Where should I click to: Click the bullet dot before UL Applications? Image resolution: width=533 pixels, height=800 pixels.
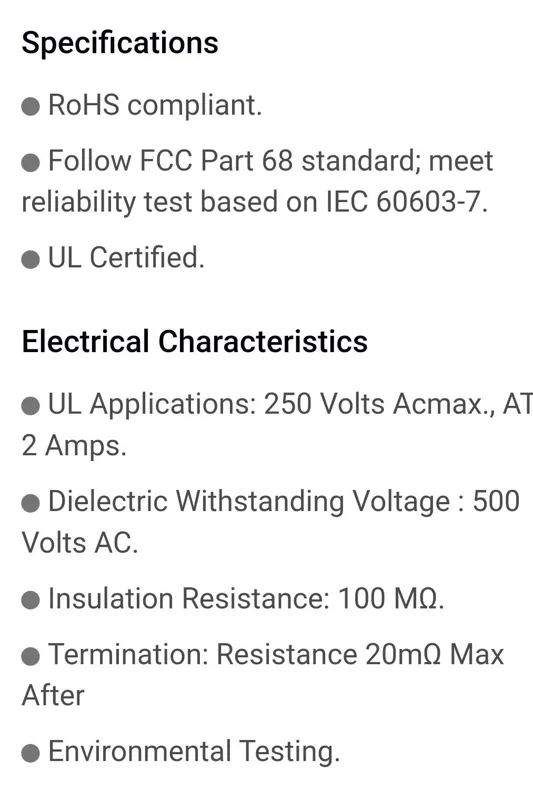pyautogui.click(x=31, y=406)
